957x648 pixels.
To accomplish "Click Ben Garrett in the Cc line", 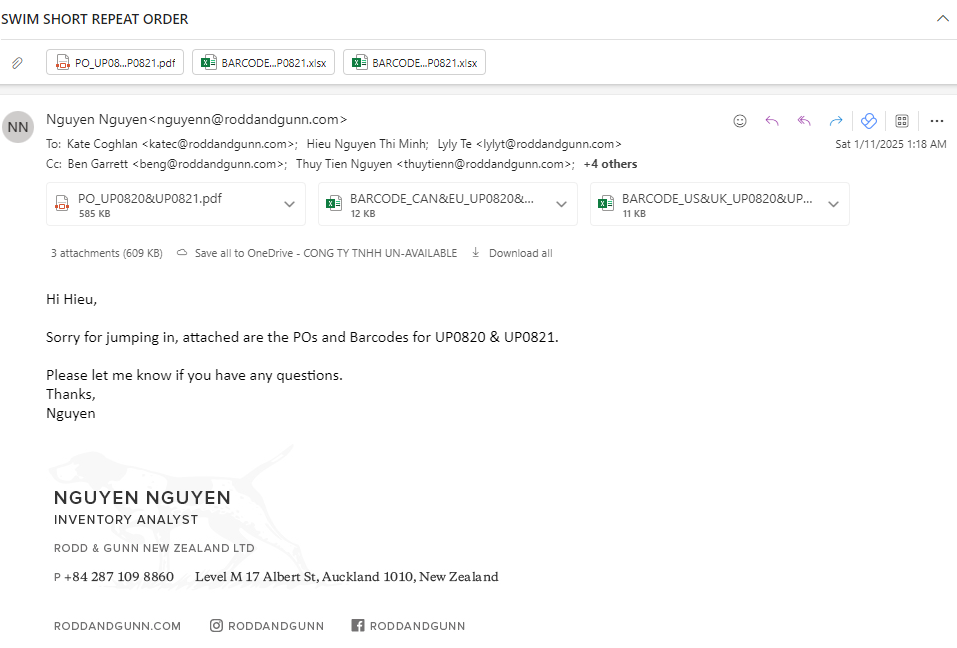I will pos(176,164).
